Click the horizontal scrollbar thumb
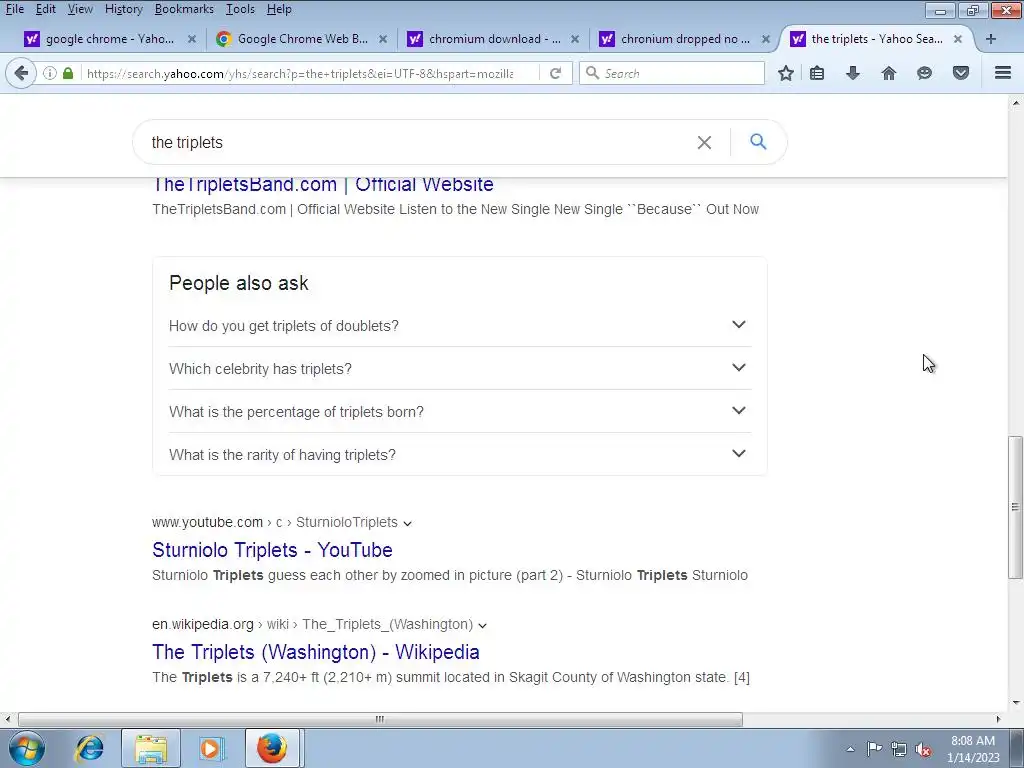 (x=380, y=719)
